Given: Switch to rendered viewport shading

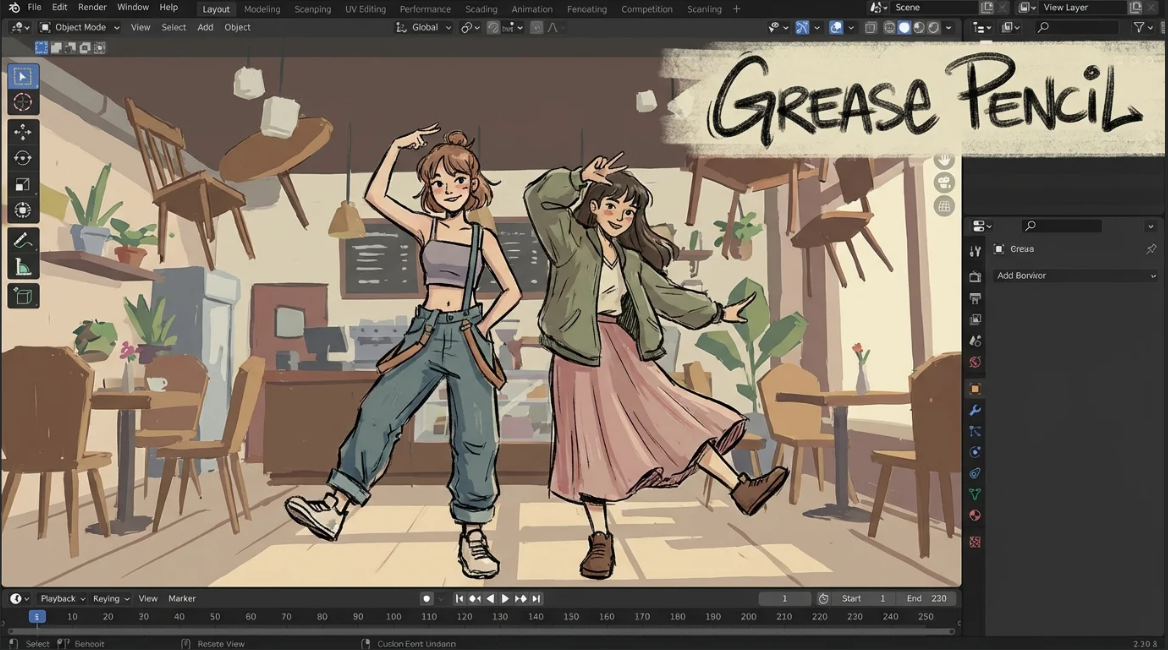Looking at the screenshot, I should 933,28.
